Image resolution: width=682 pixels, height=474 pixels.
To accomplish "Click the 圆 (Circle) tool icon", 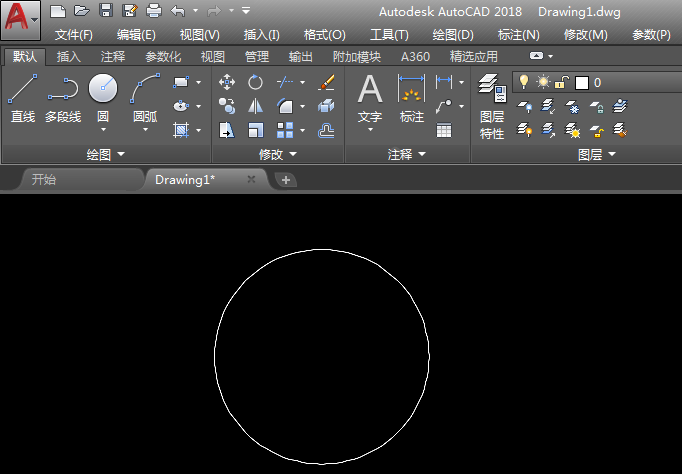I will pos(102,90).
